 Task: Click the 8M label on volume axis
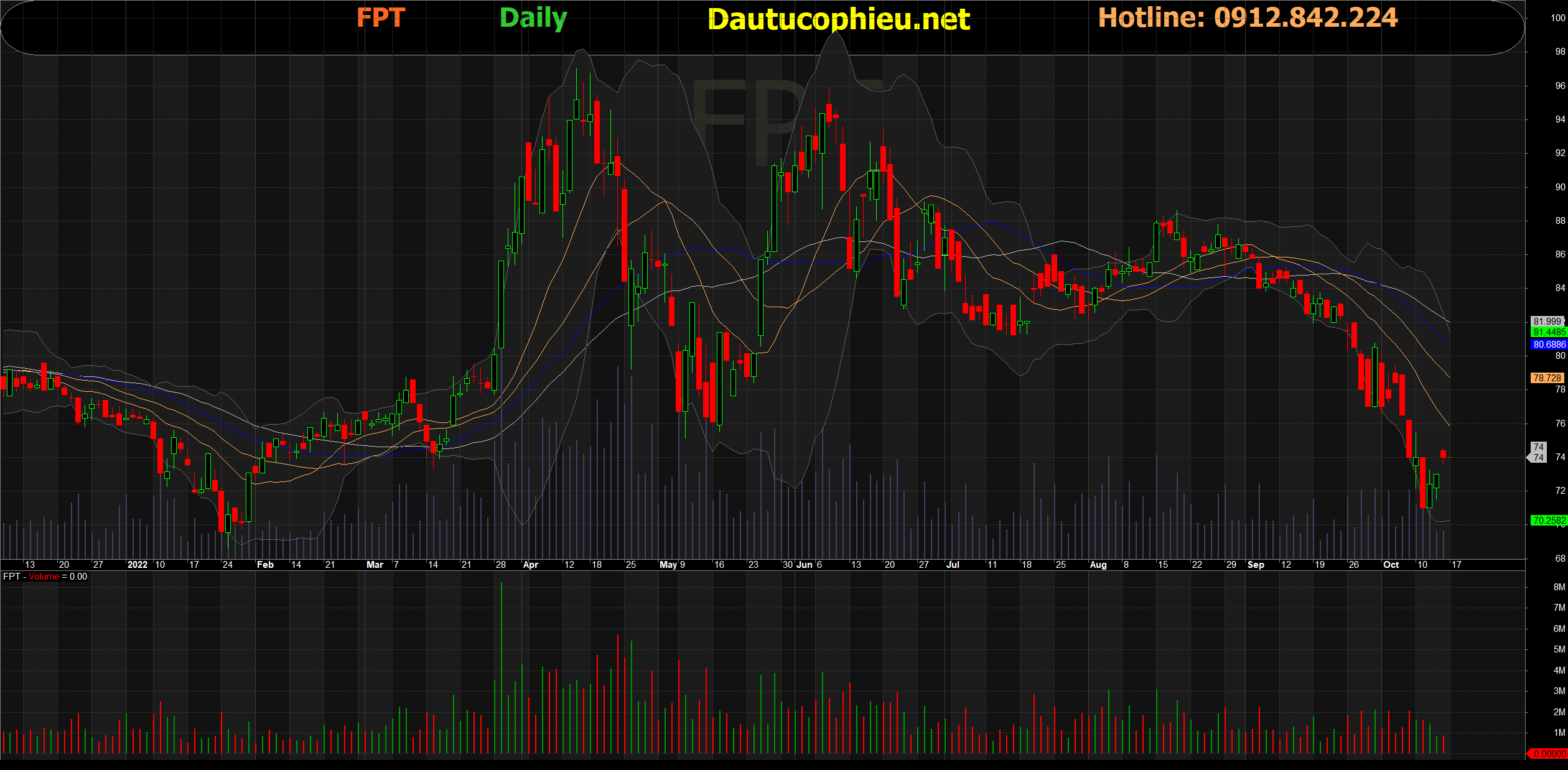pyautogui.click(x=1559, y=587)
